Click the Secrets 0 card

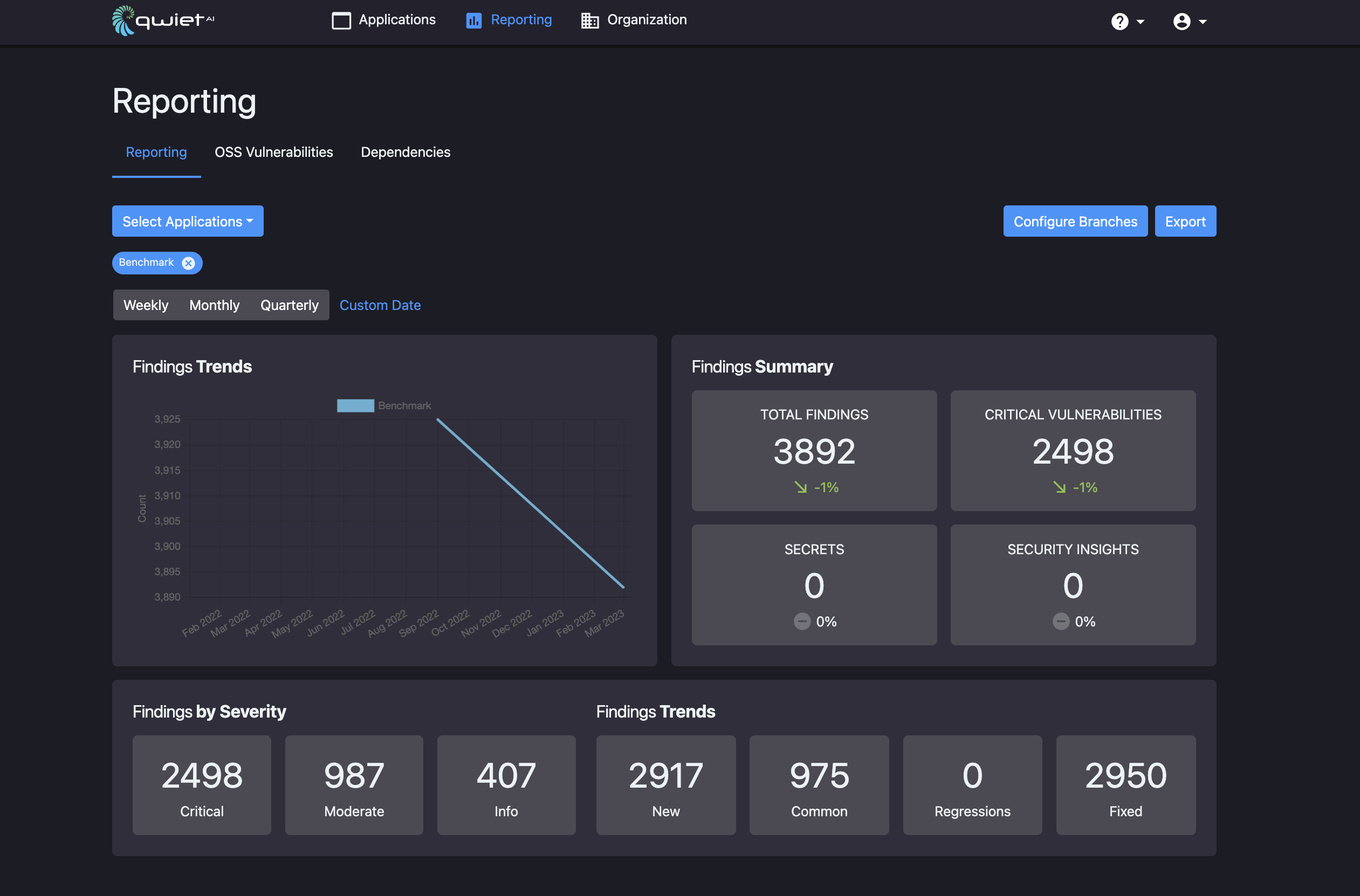(x=814, y=585)
